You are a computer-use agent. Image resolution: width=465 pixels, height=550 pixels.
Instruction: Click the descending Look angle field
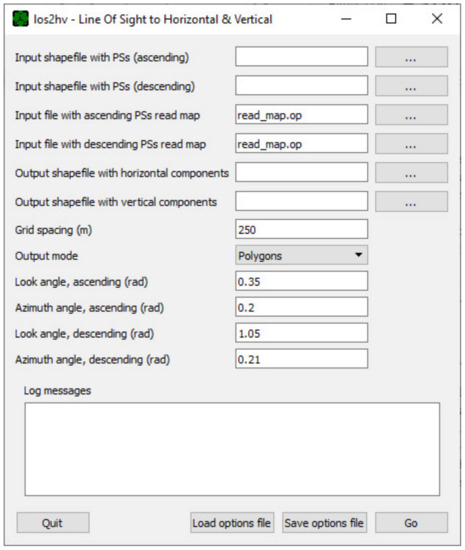coord(301,333)
